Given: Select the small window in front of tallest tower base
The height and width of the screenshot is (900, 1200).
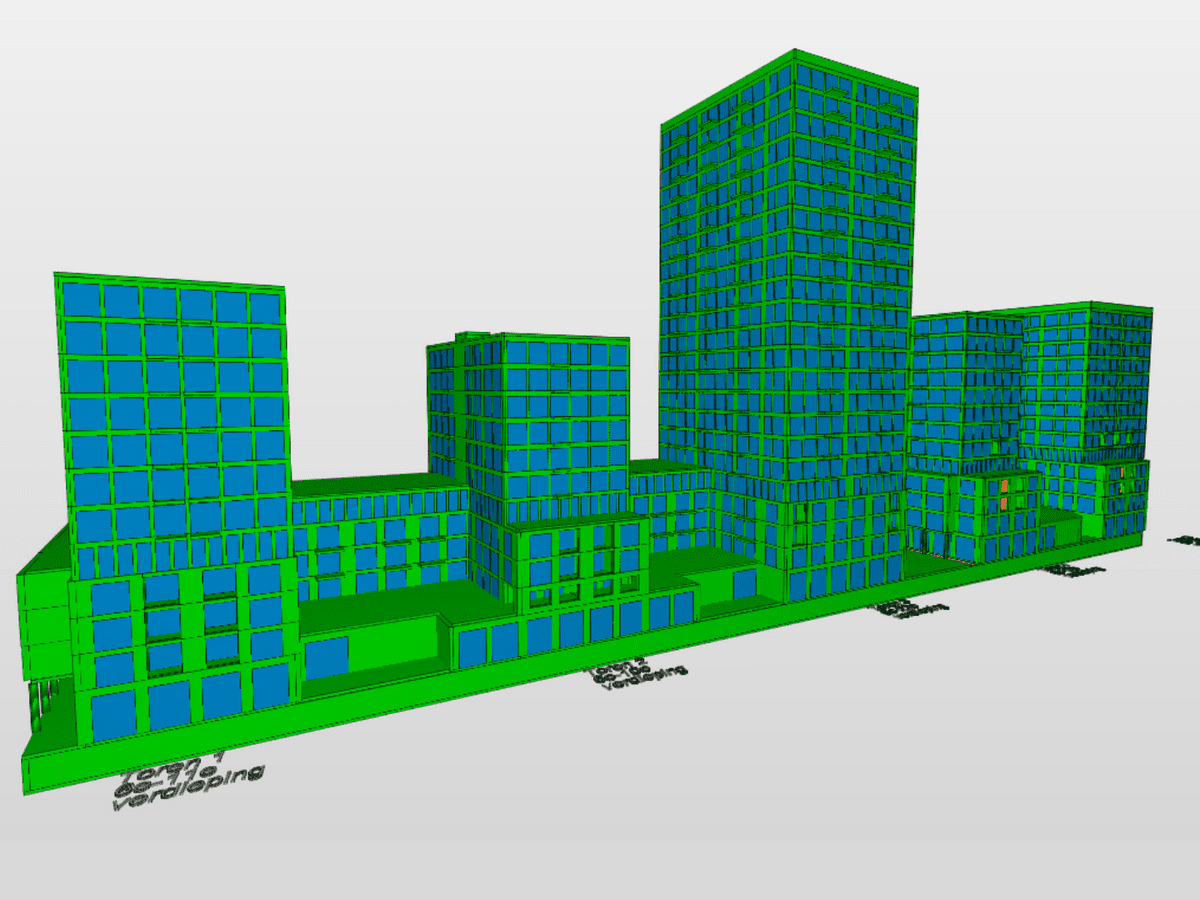Looking at the screenshot, I should click(743, 585).
